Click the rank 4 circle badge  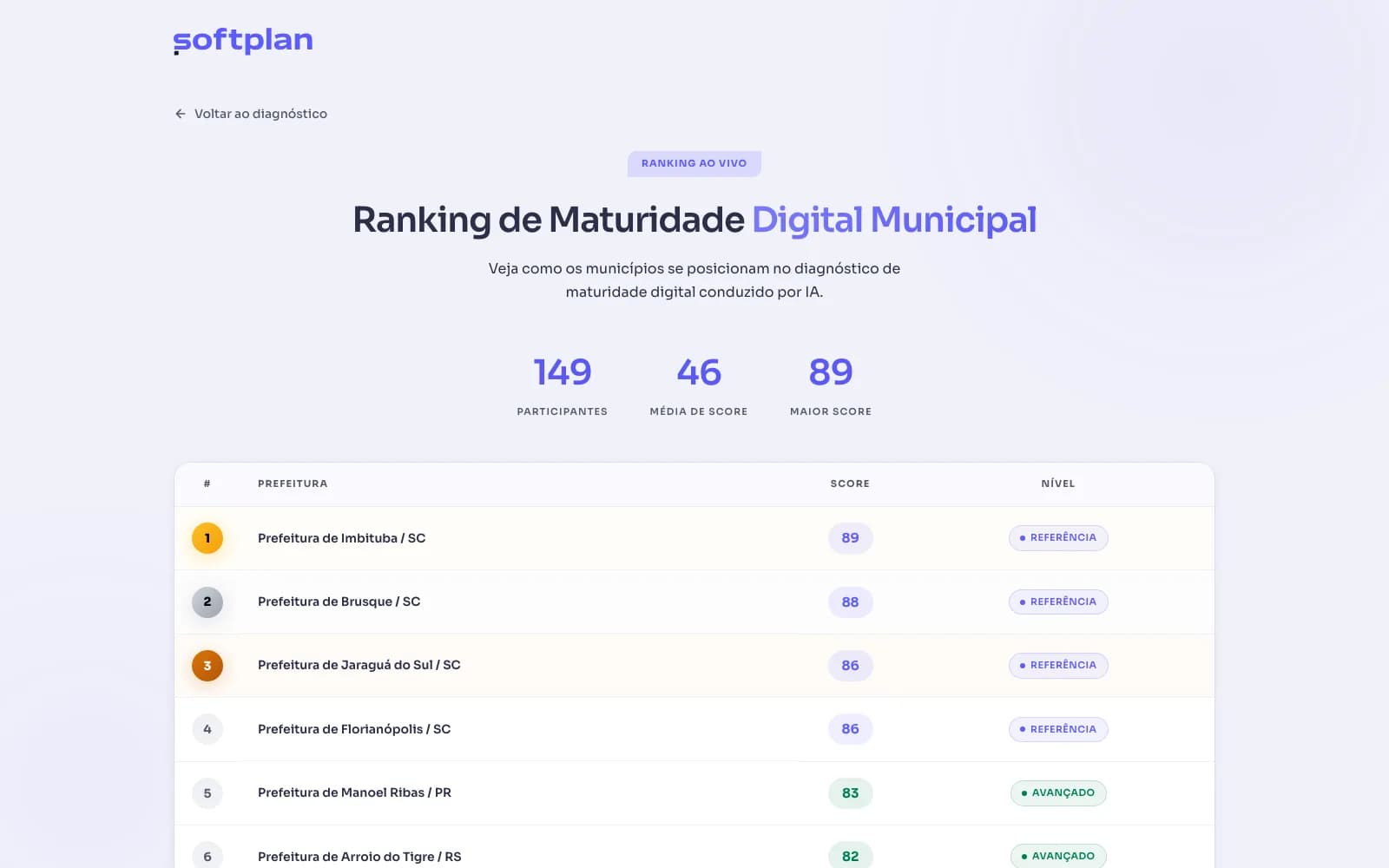(x=207, y=729)
